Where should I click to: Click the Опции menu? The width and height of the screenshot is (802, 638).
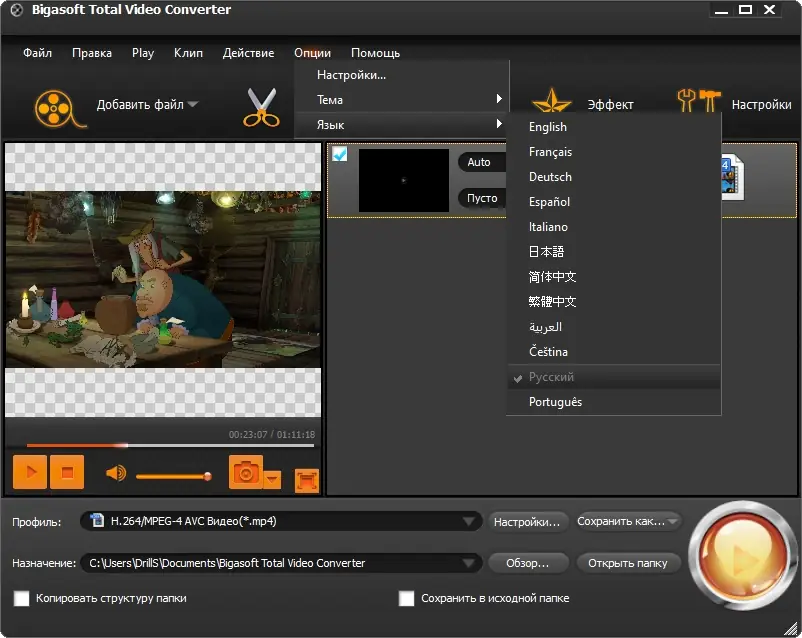[313, 53]
